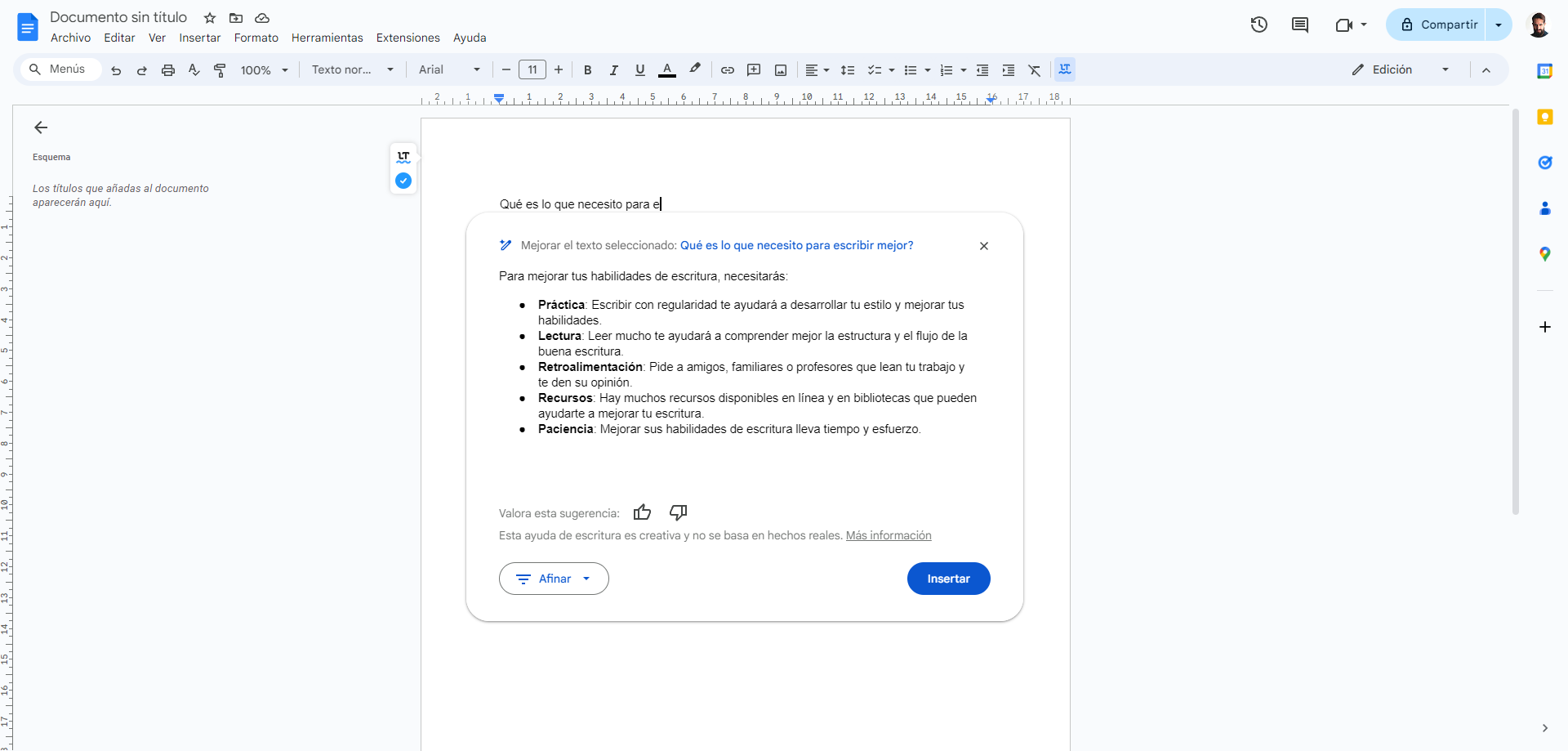1568x751 pixels.
Task: Open Google Keep notes in the sidebar
Action: (x=1546, y=117)
